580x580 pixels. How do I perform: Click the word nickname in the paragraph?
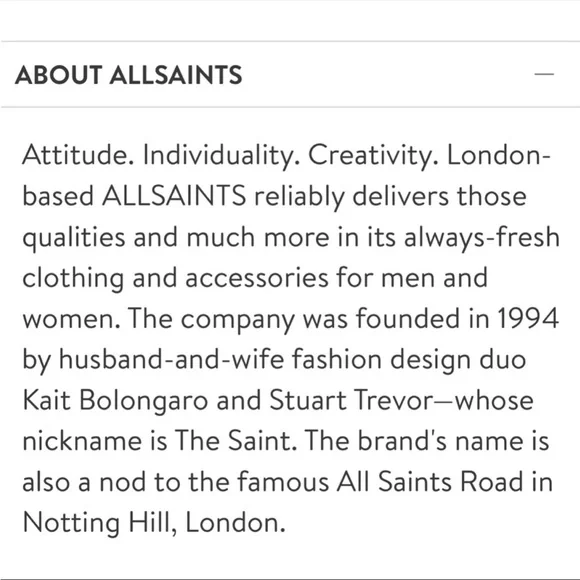(x=82, y=440)
